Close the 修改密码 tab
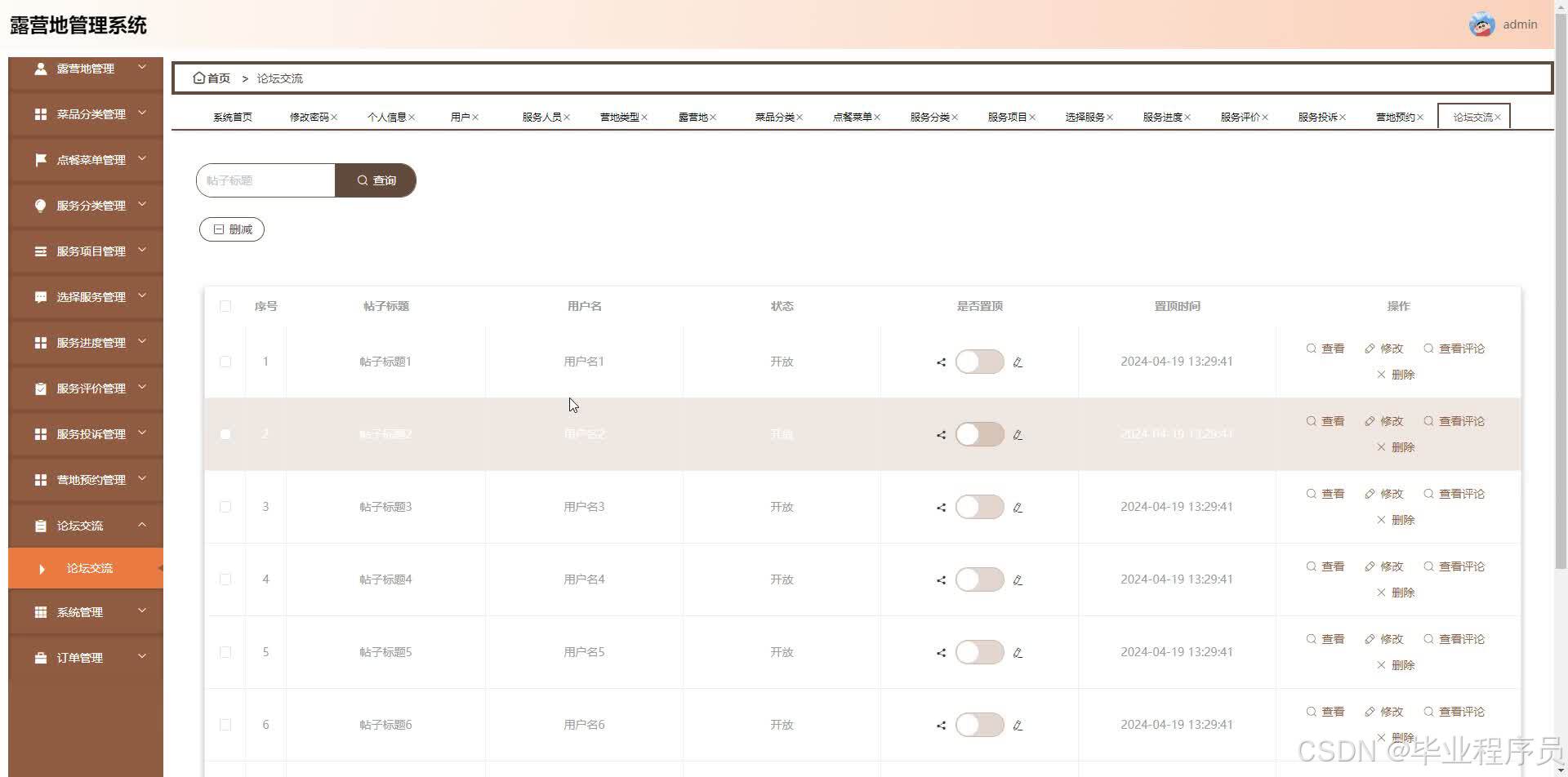The image size is (1568, 777). pyautogui.click(x=334, y=118)
